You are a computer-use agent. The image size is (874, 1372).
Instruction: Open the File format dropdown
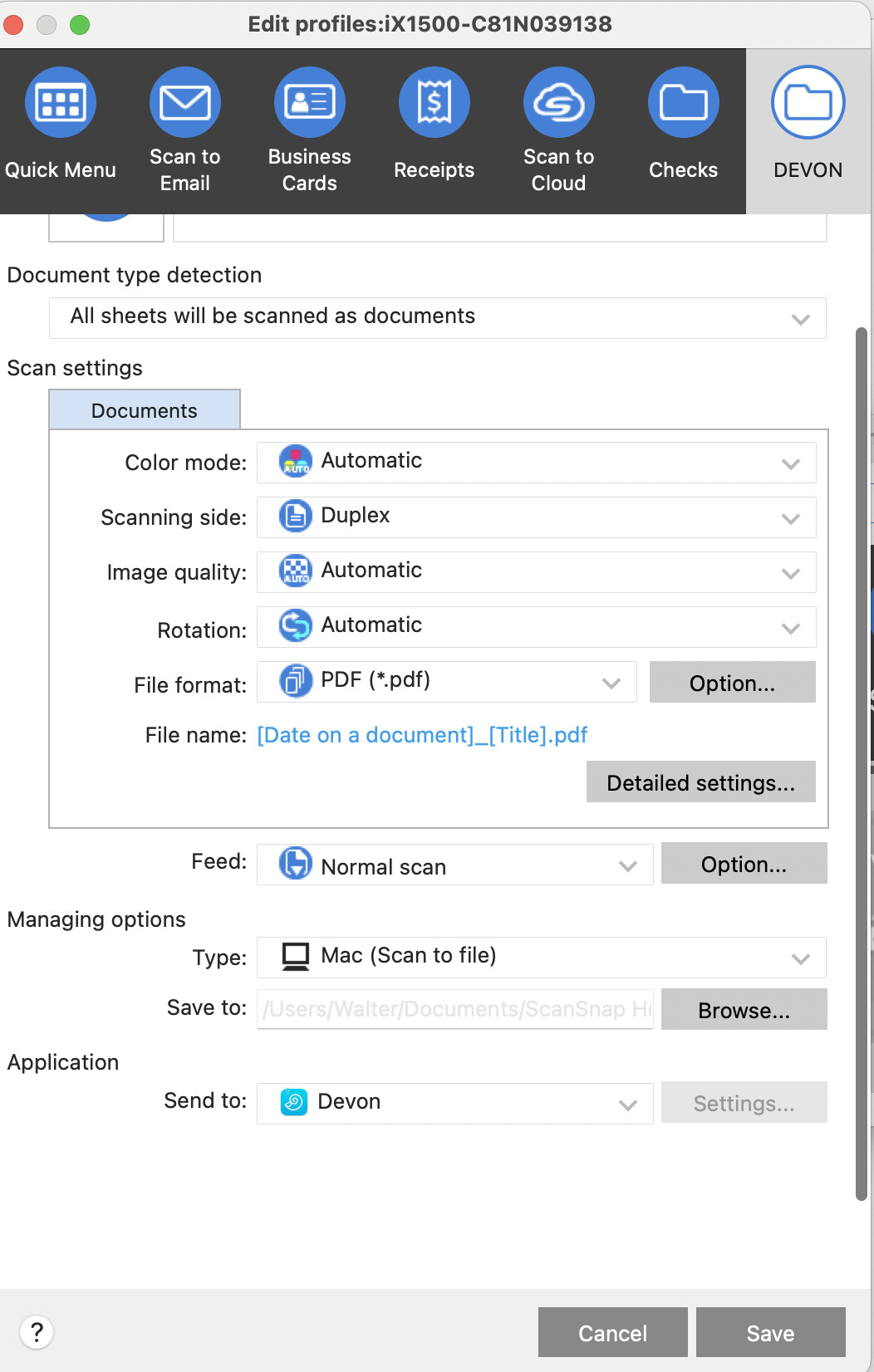click(447, 682)
